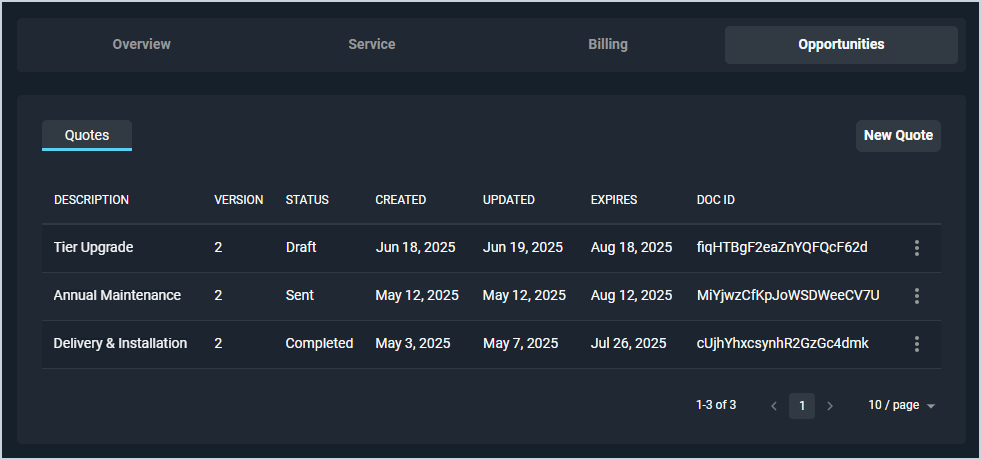The image size is (981, 460).
Task: Open the Annual Maintenance row actions menu
Action: (916, 296)
